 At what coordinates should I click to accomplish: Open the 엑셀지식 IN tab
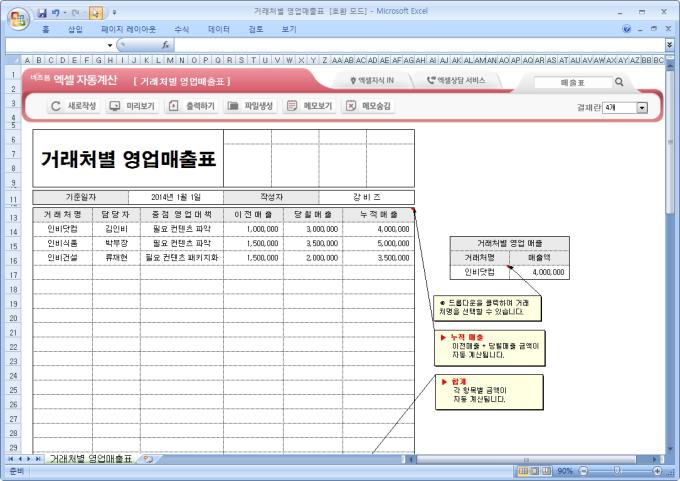coord(372,80)
